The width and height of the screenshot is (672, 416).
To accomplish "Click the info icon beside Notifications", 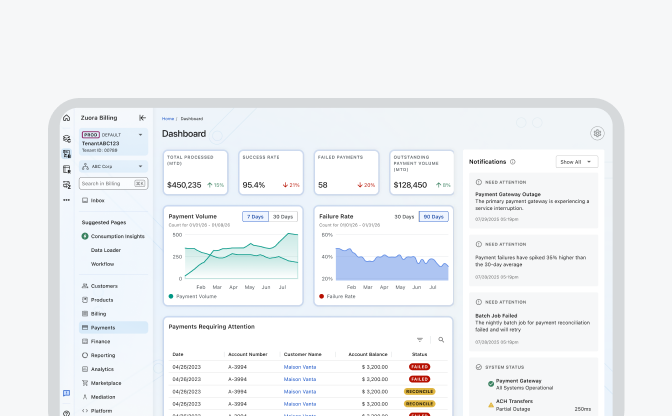I will 513,161.
